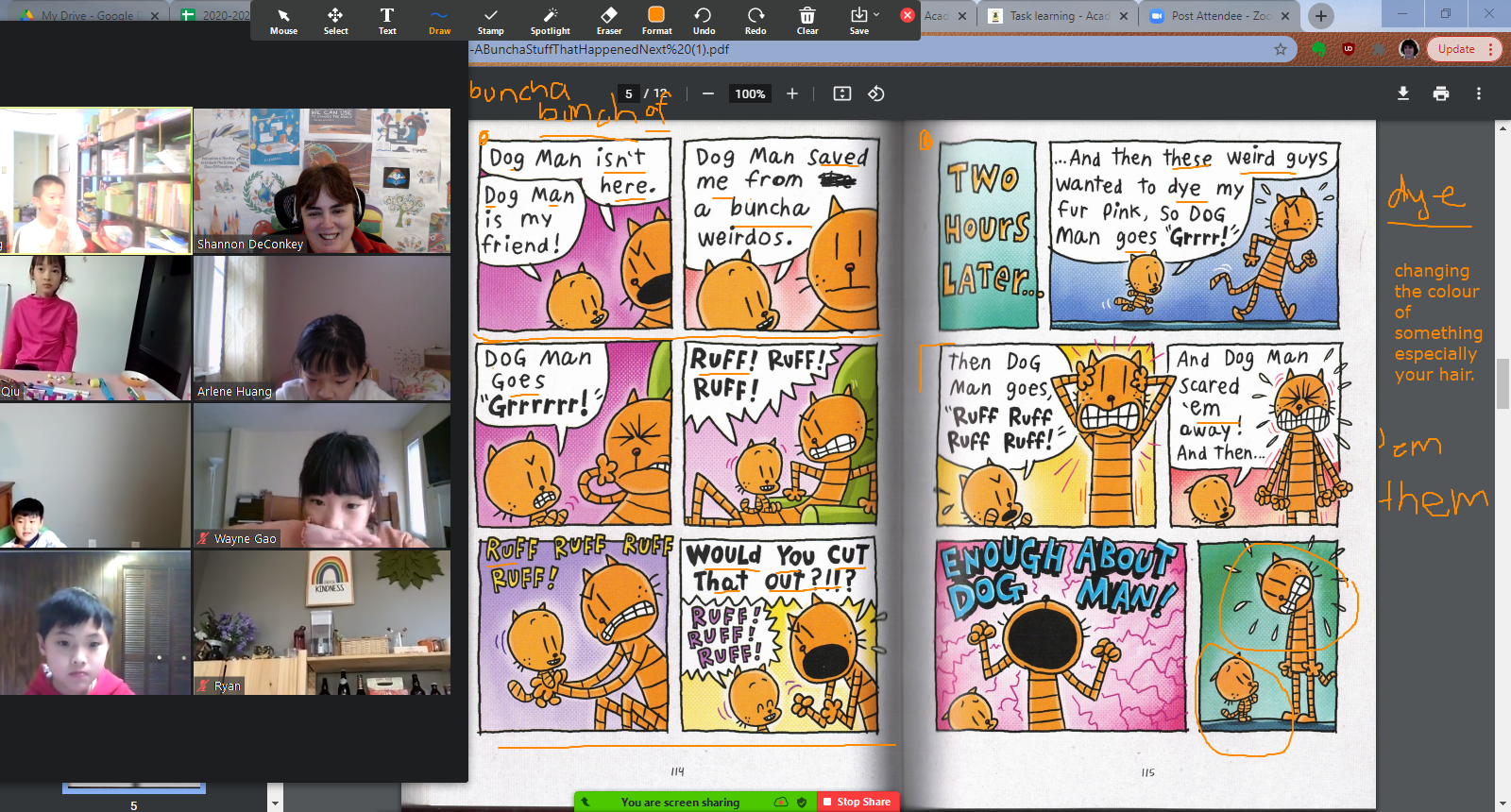
Task: Open the Format color options
Action: coord(656,21)
